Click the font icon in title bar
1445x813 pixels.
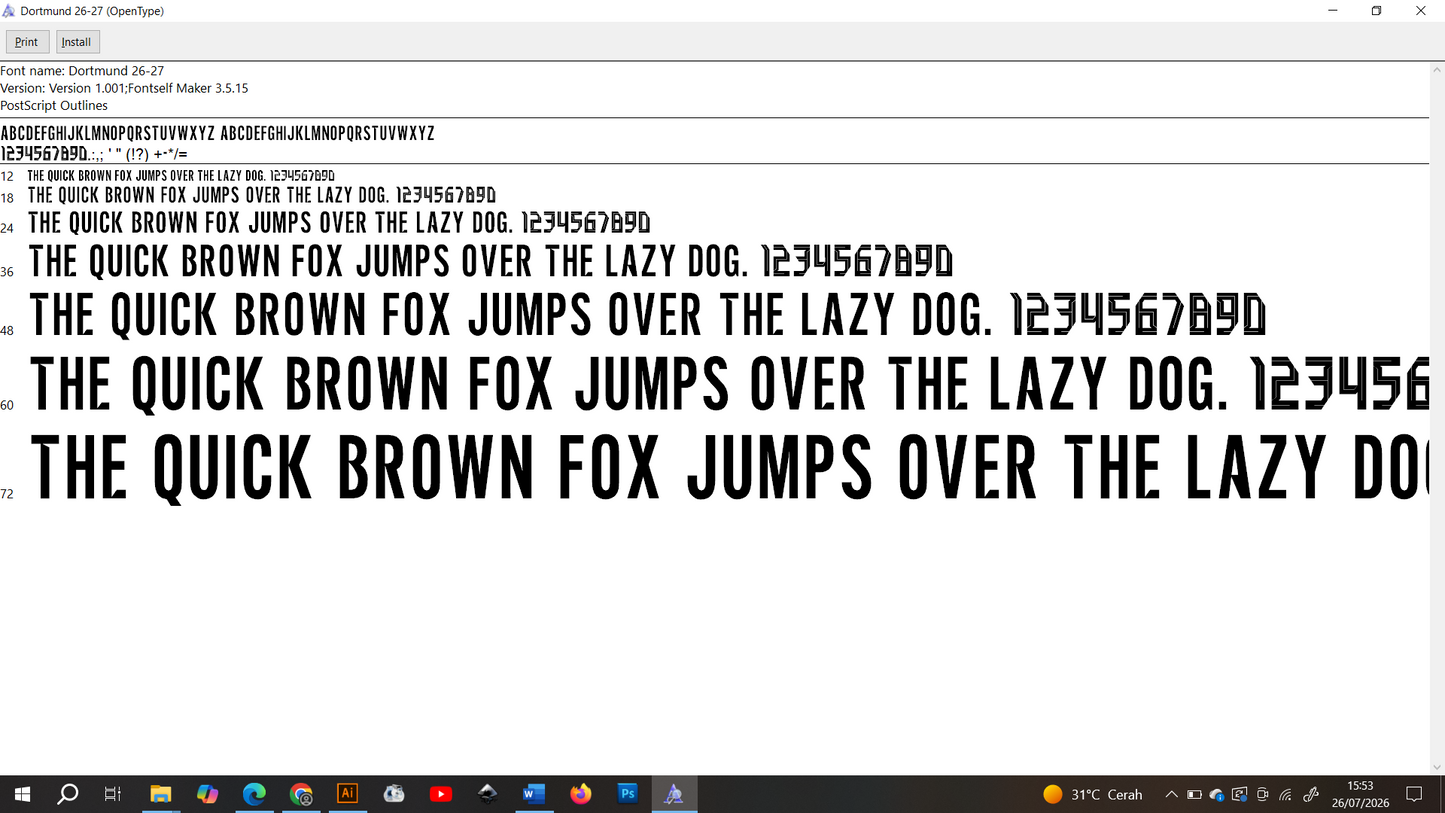10,11
